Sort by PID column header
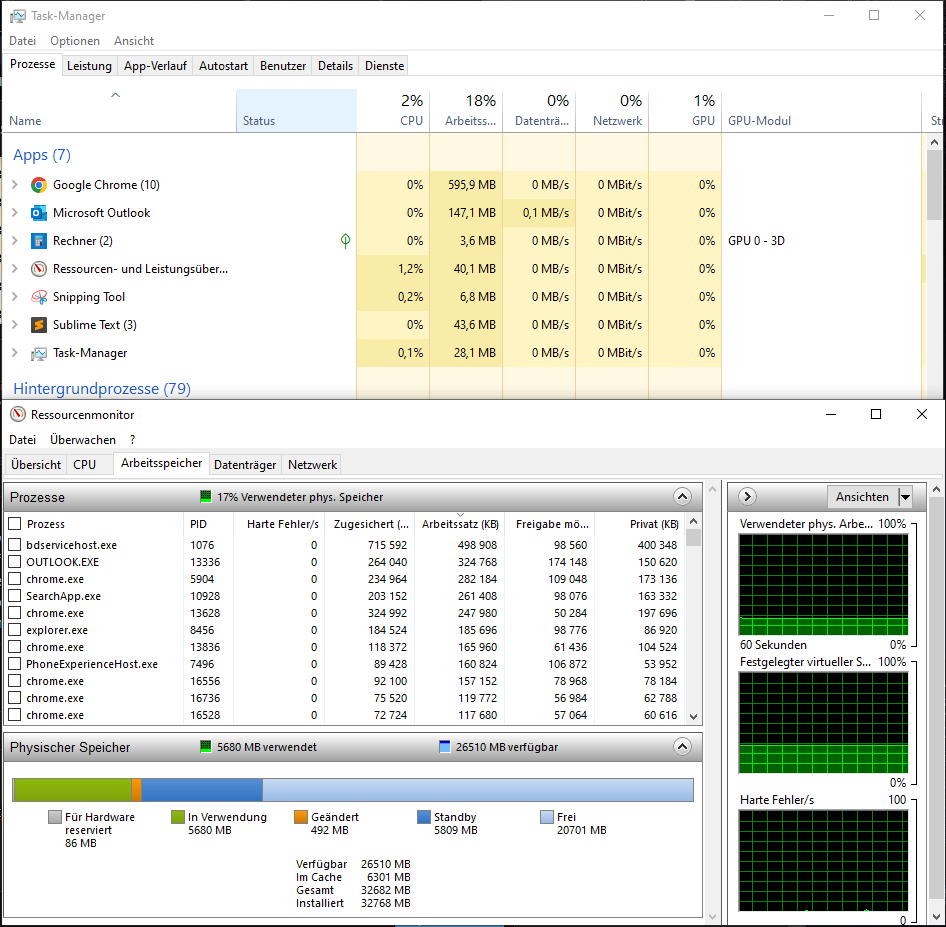Image resolution: width=946 pixels, height=927 pixels. click(208, 524)
